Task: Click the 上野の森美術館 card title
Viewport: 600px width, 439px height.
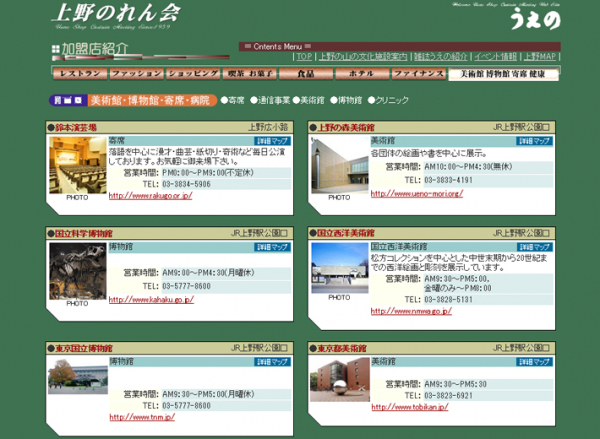Action: tap(346, 128)
